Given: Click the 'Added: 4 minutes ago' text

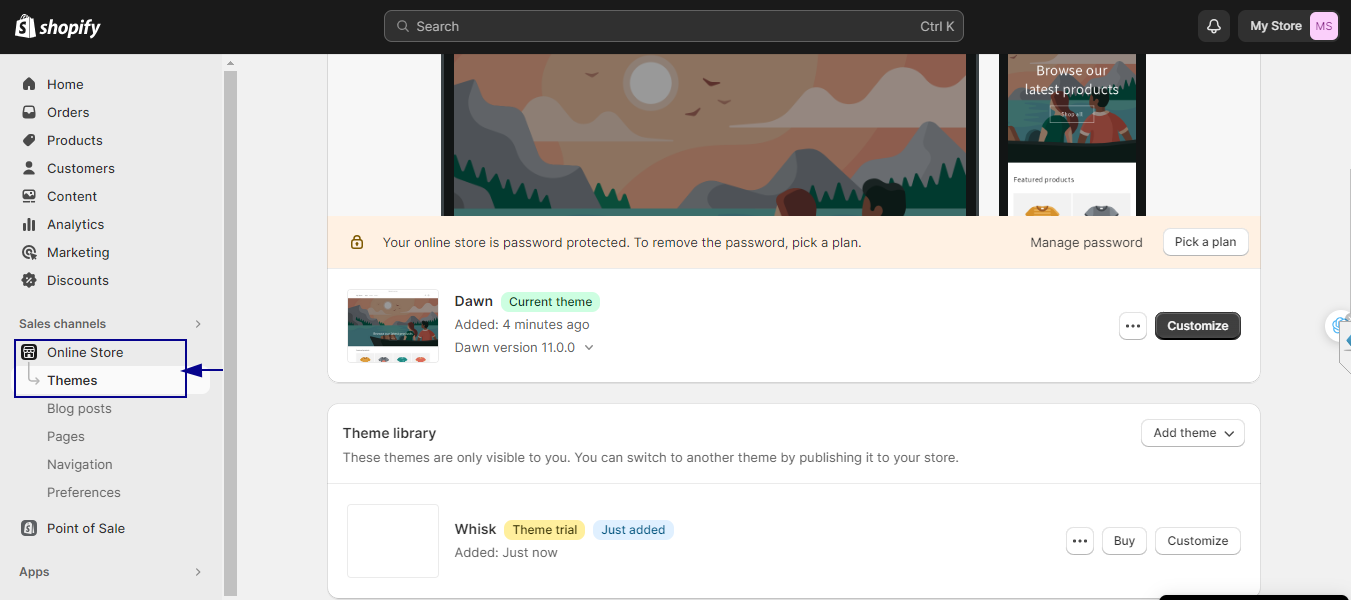Looking at the screenshot, I should (522, 325).
